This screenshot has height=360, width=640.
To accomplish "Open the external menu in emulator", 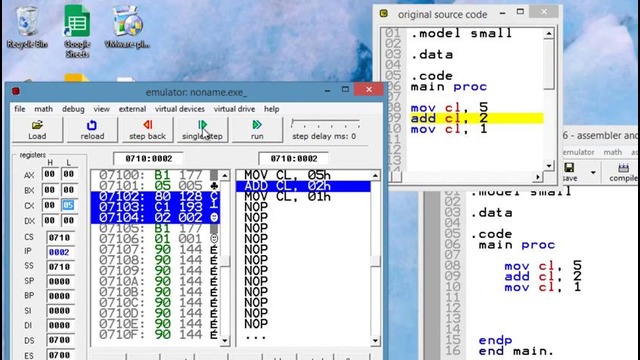I will [x=132, y=109].
